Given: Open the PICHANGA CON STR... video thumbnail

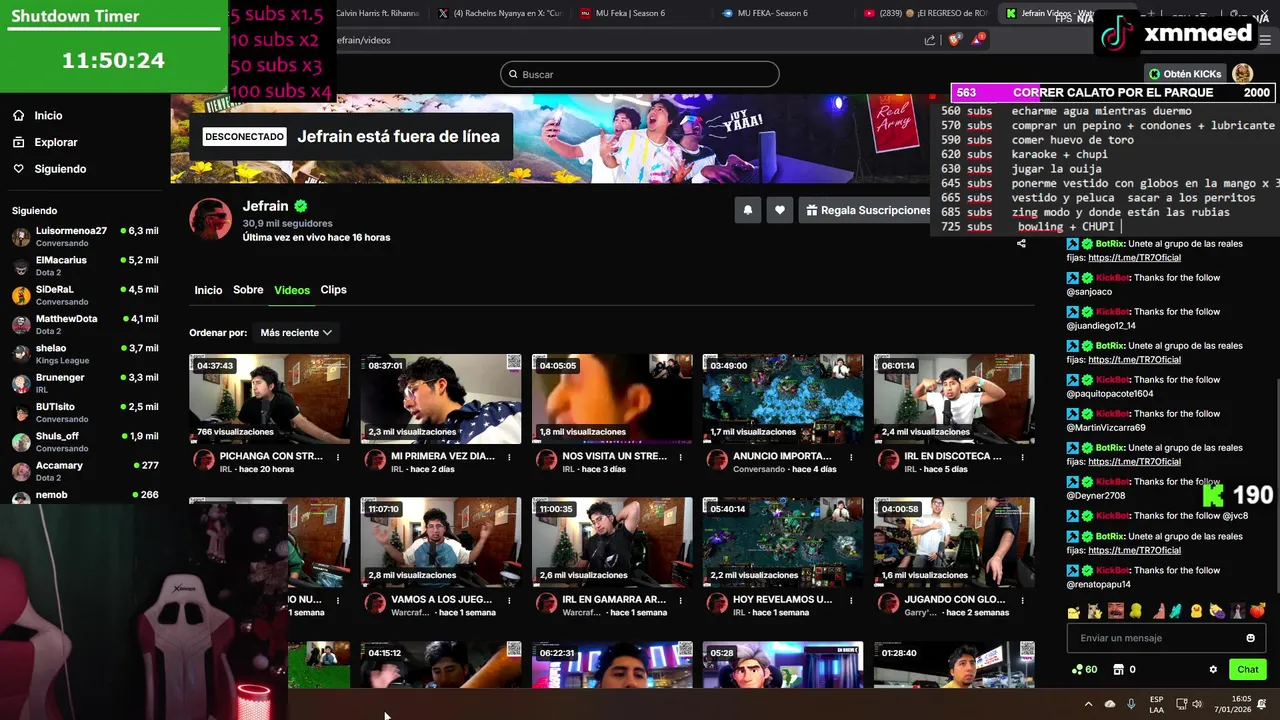Looking at the screenshot, I should [x=269, y=399].
